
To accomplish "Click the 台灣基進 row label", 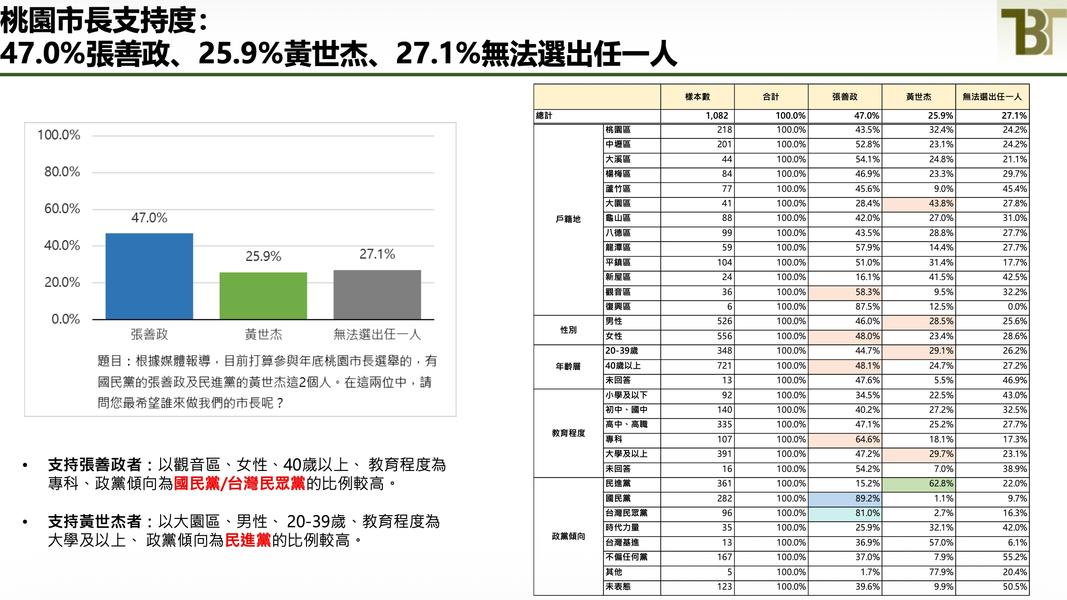I will click(622, 542).
